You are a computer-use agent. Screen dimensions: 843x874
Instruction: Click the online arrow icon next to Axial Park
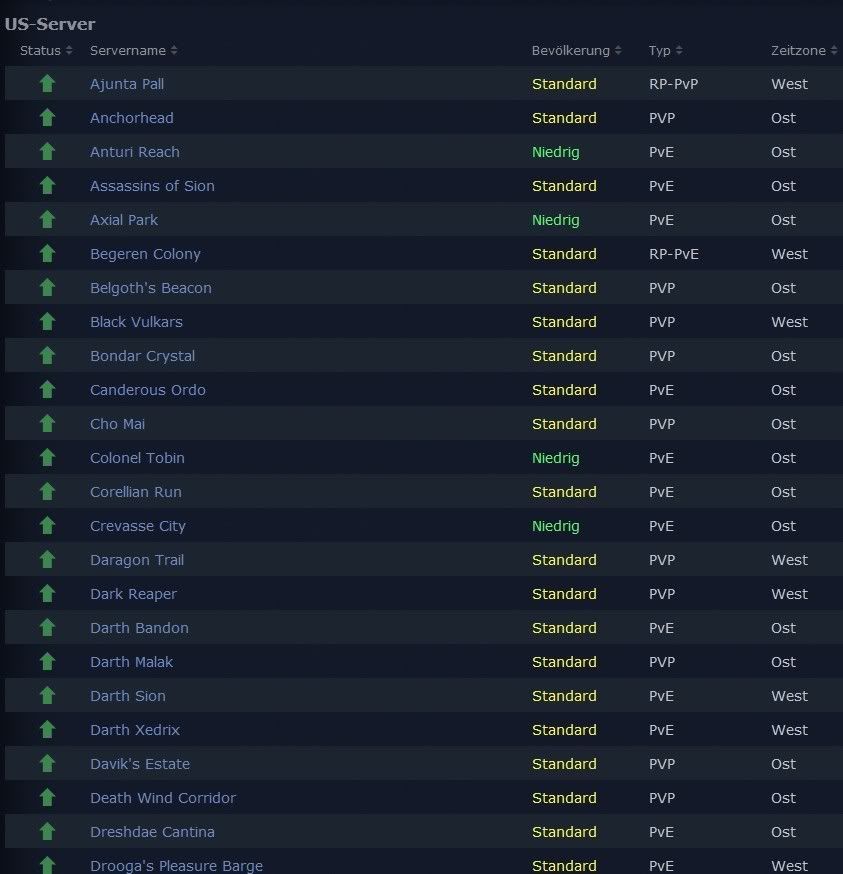click(47, 220)
